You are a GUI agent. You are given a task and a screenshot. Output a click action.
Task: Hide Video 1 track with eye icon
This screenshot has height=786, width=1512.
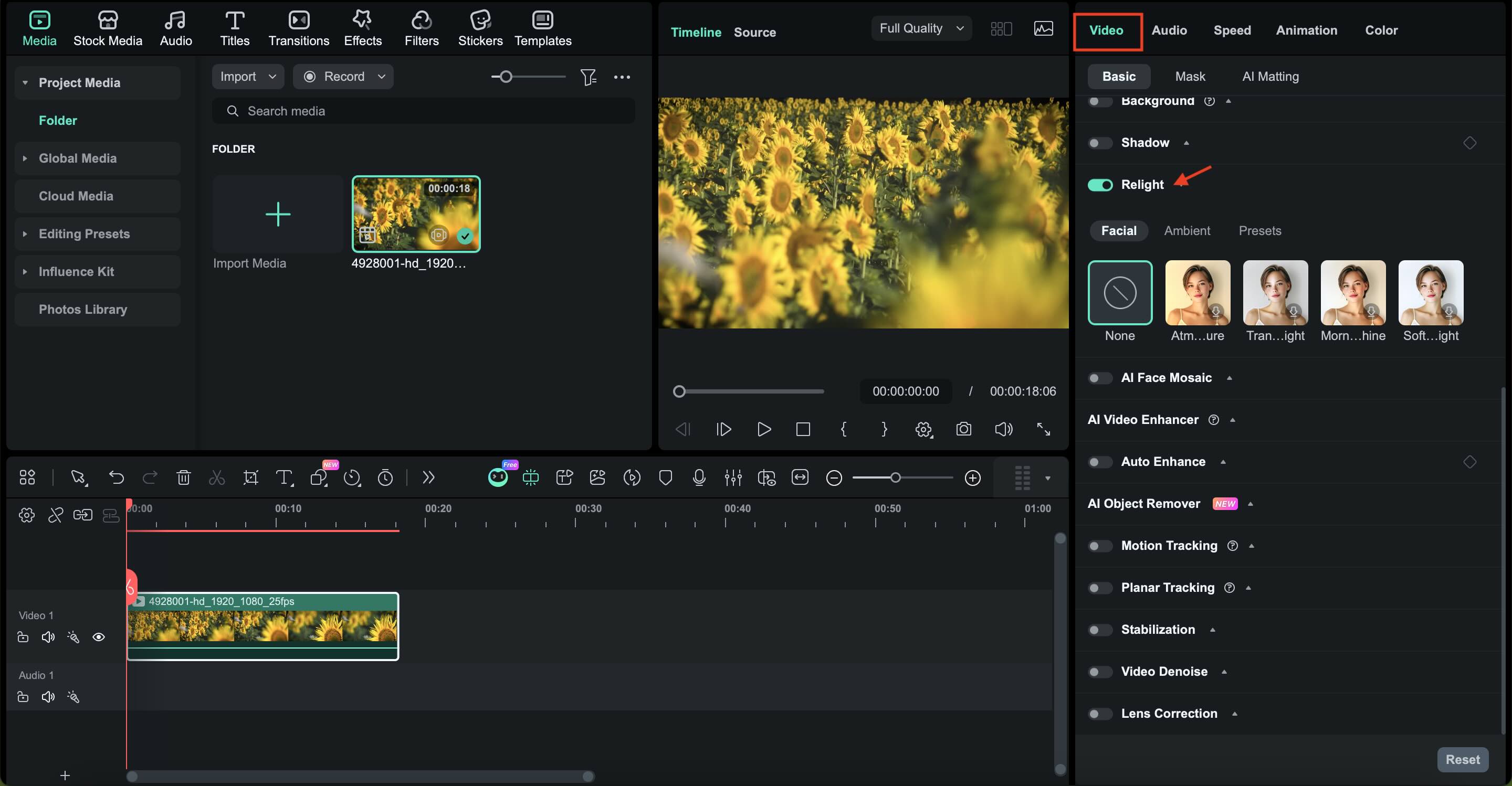coord(99,637)
